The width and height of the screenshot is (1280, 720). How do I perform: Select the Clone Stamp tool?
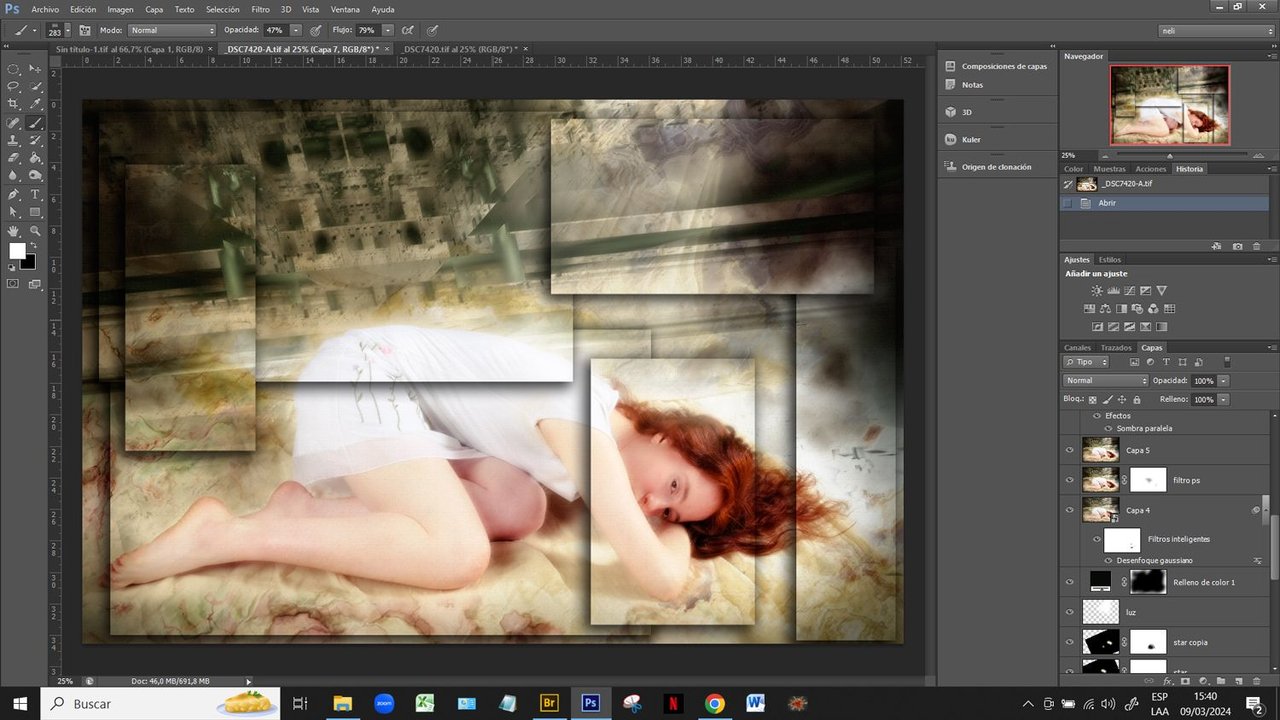point(14,141)
